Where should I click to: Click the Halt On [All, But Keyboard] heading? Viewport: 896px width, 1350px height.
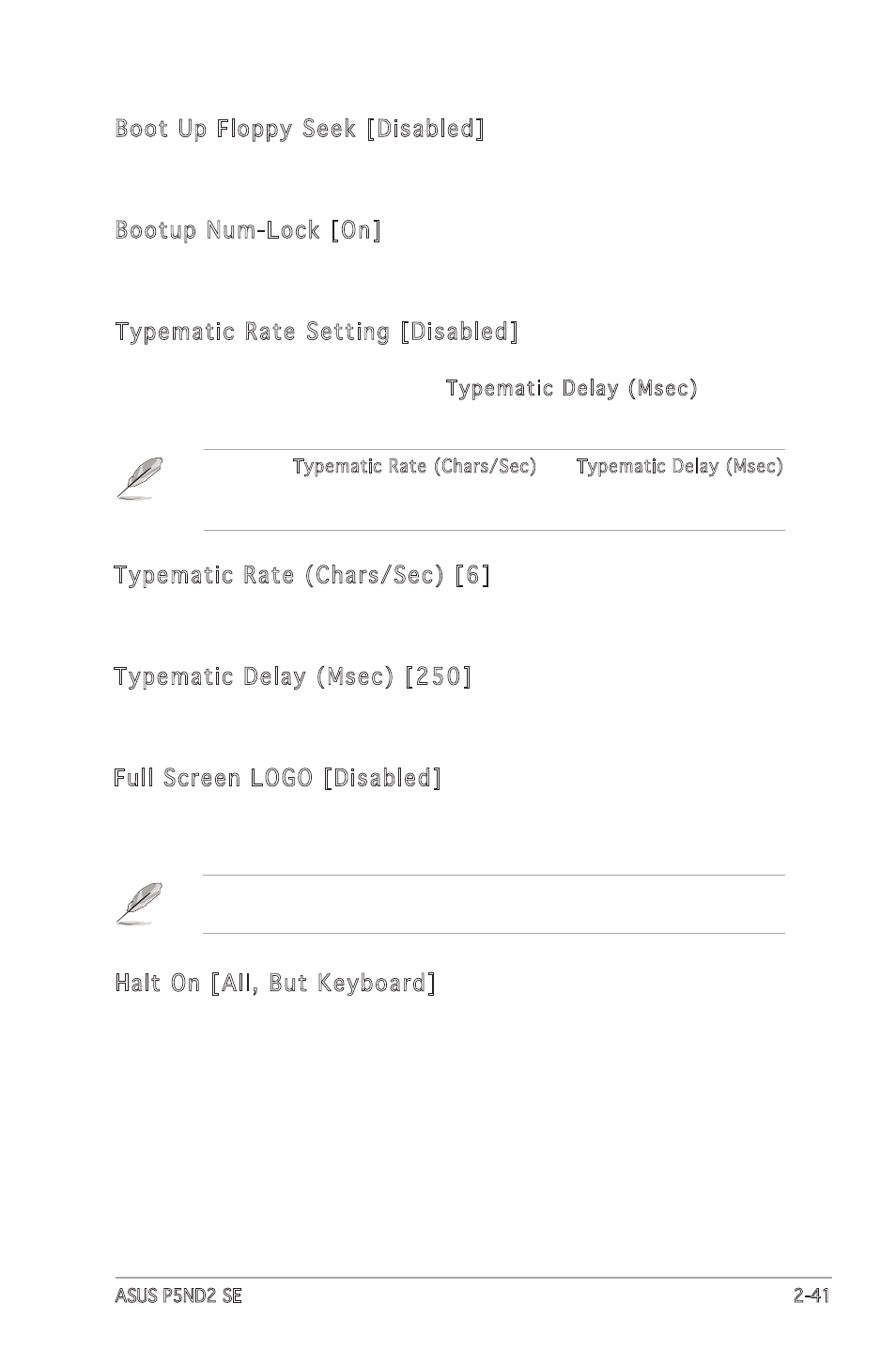pos(275,984)
